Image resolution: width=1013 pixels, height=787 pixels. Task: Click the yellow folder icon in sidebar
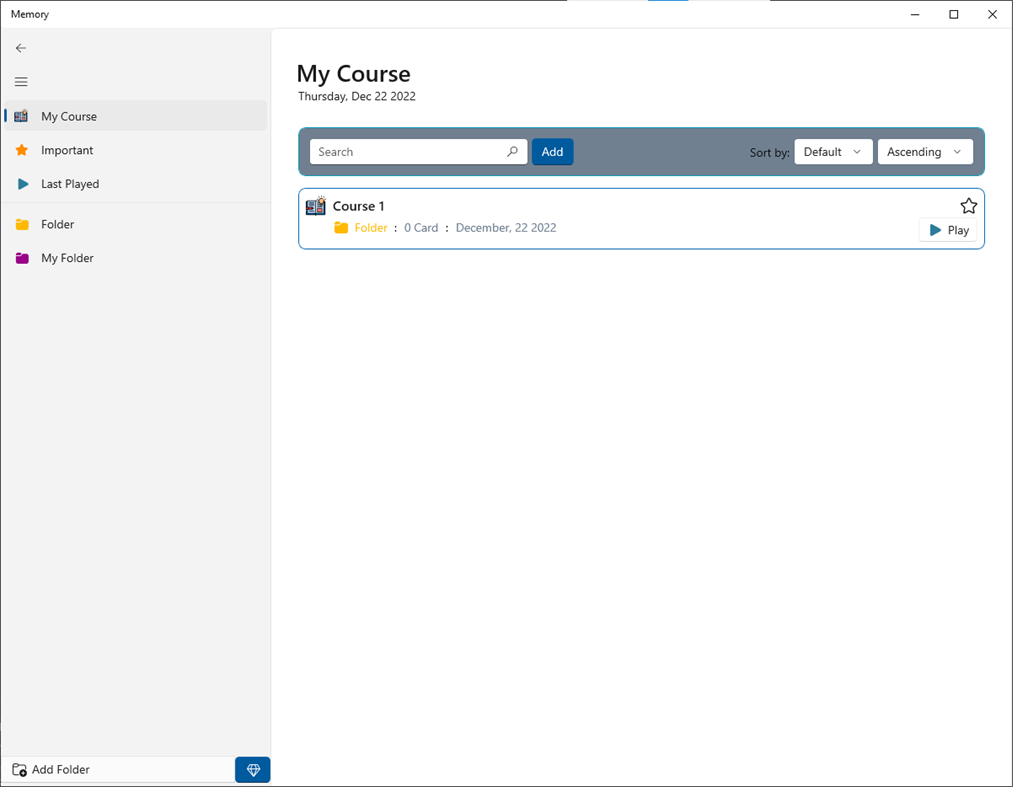click(22, 224)
